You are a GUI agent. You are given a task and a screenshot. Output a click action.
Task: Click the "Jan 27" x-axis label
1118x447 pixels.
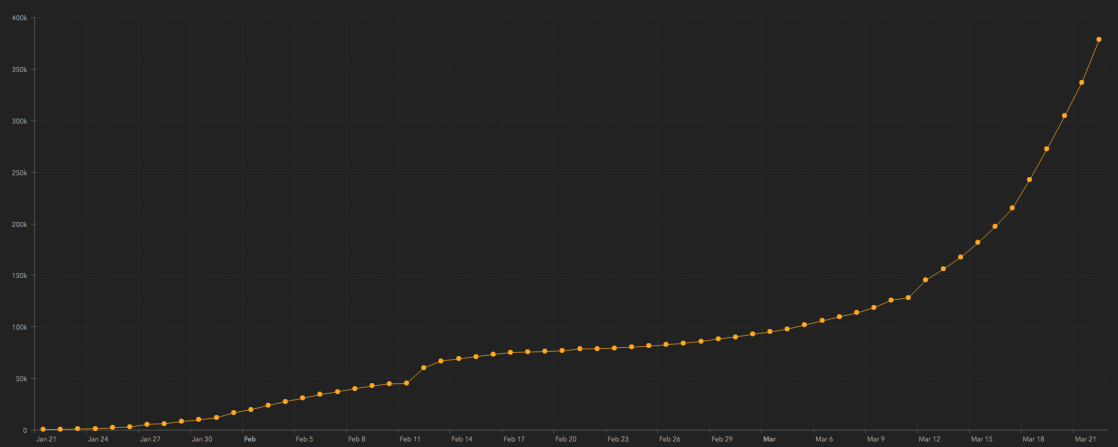[x=150, y=439]
